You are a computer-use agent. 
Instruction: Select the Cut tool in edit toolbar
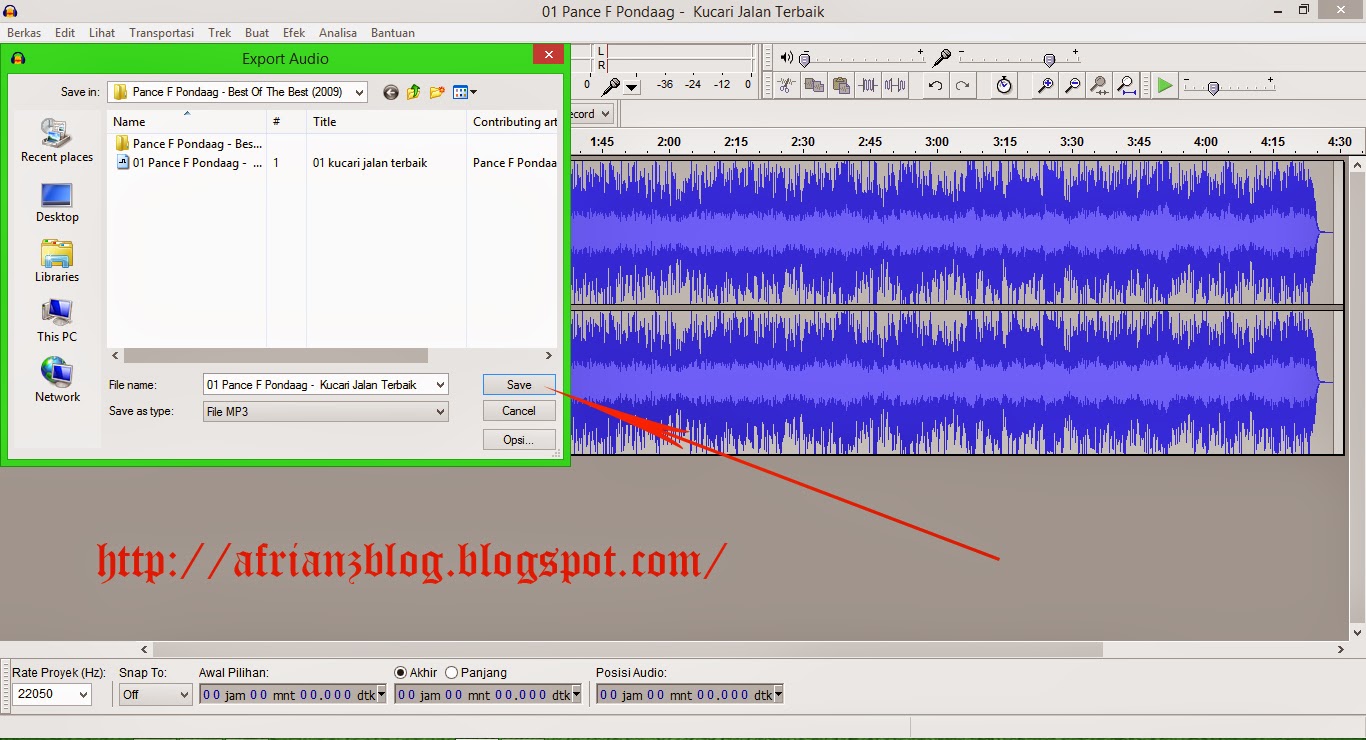click(787, 86)
